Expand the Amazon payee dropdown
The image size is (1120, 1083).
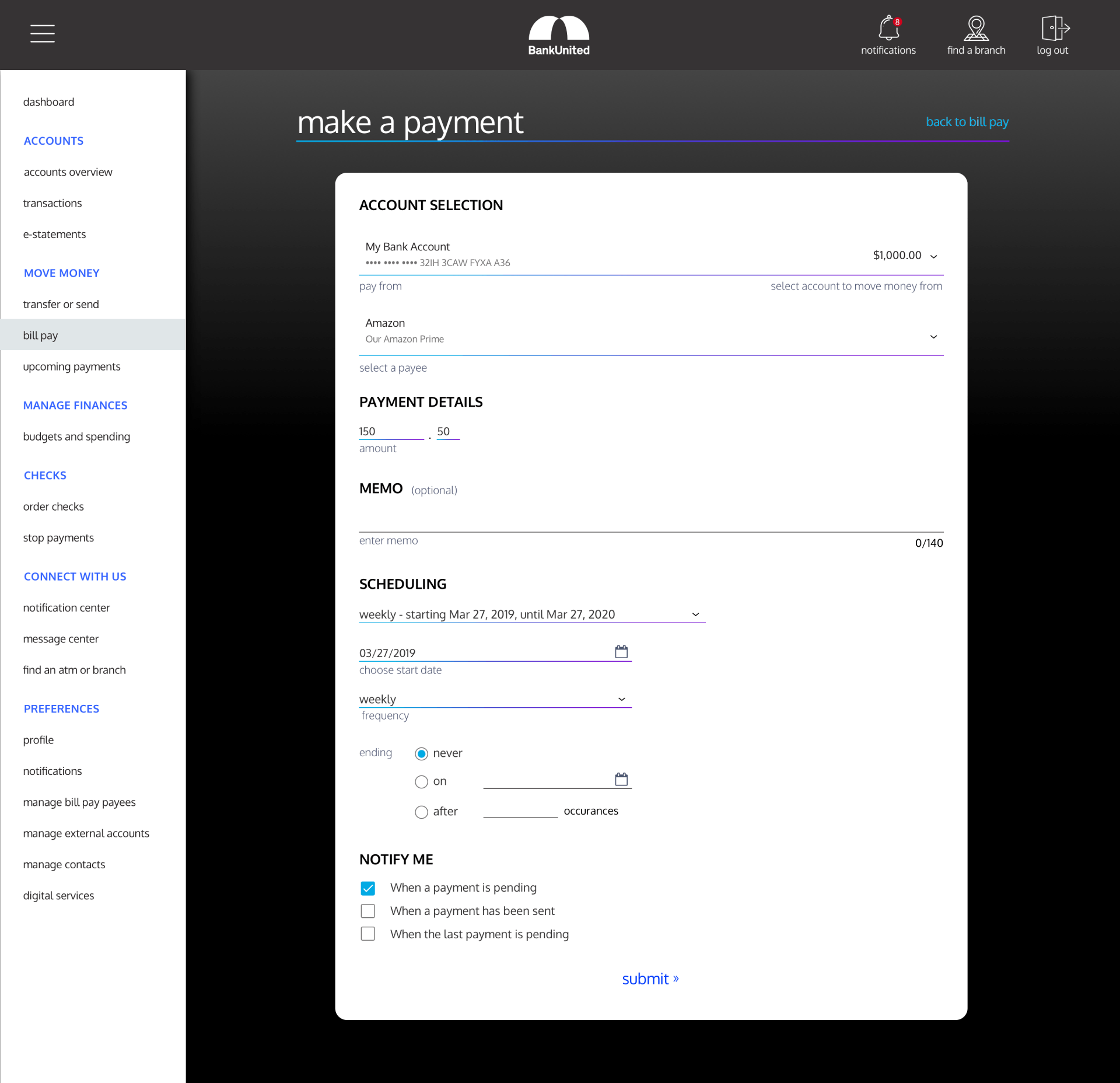(x=933, y=337)
